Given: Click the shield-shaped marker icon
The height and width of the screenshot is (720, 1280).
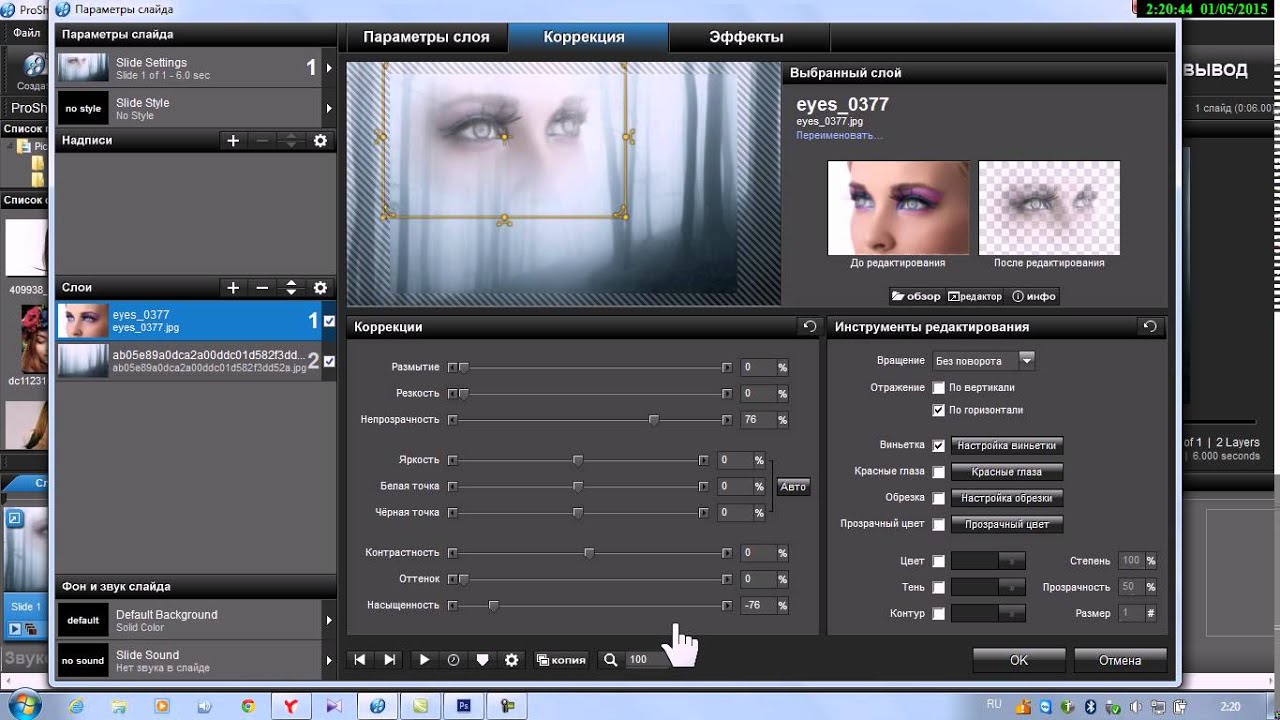Looking at the screenshot, I should tap(482, 660).
